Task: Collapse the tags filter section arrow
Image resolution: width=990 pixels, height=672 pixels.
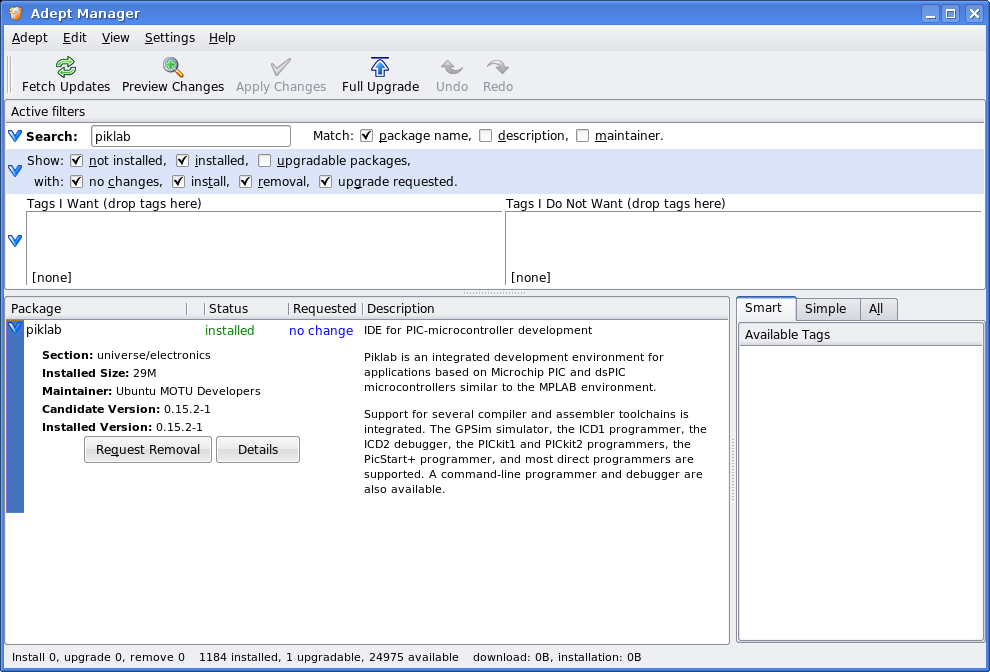Action: [x=15, y=241]
